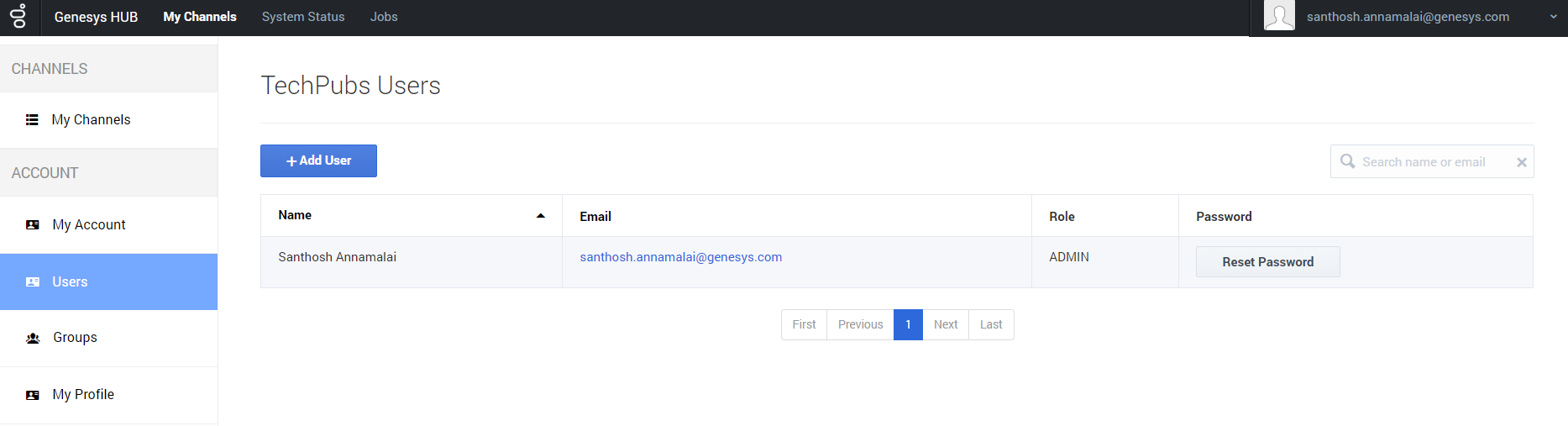Click the My Account card icon
This screenshot has height=426, width=1568.
point(33,225)
